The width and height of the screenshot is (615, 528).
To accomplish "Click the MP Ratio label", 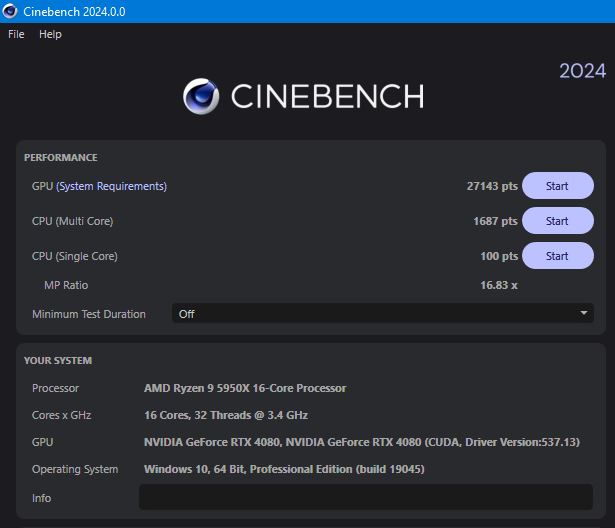I will tap(66, 285).
